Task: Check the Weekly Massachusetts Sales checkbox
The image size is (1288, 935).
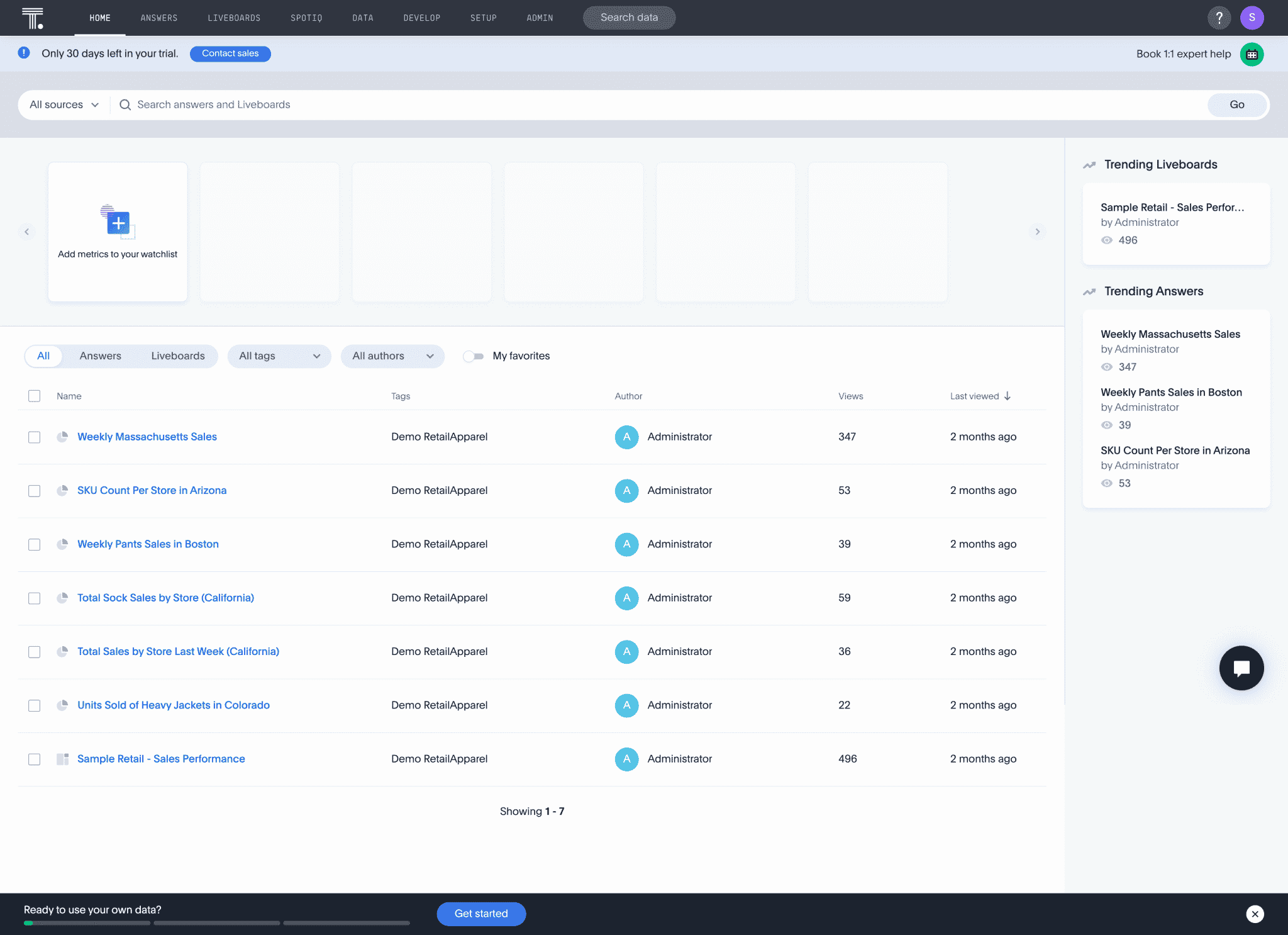Action: (x=33, y=437)
